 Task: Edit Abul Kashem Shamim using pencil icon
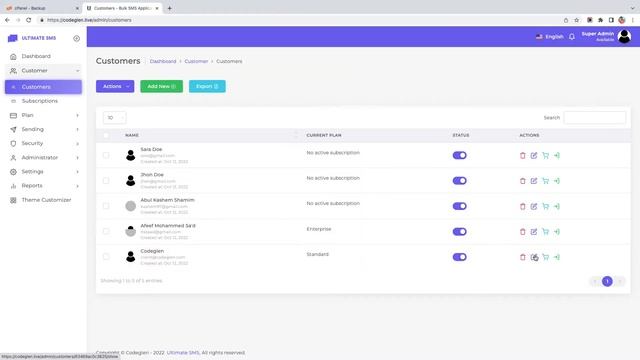click(x=534, y=206)
